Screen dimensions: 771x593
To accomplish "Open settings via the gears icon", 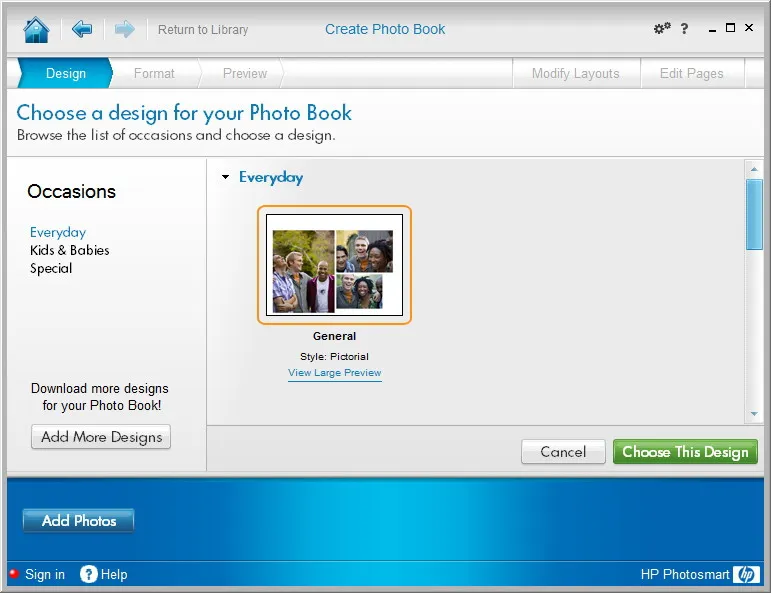I will pos(662,28).
